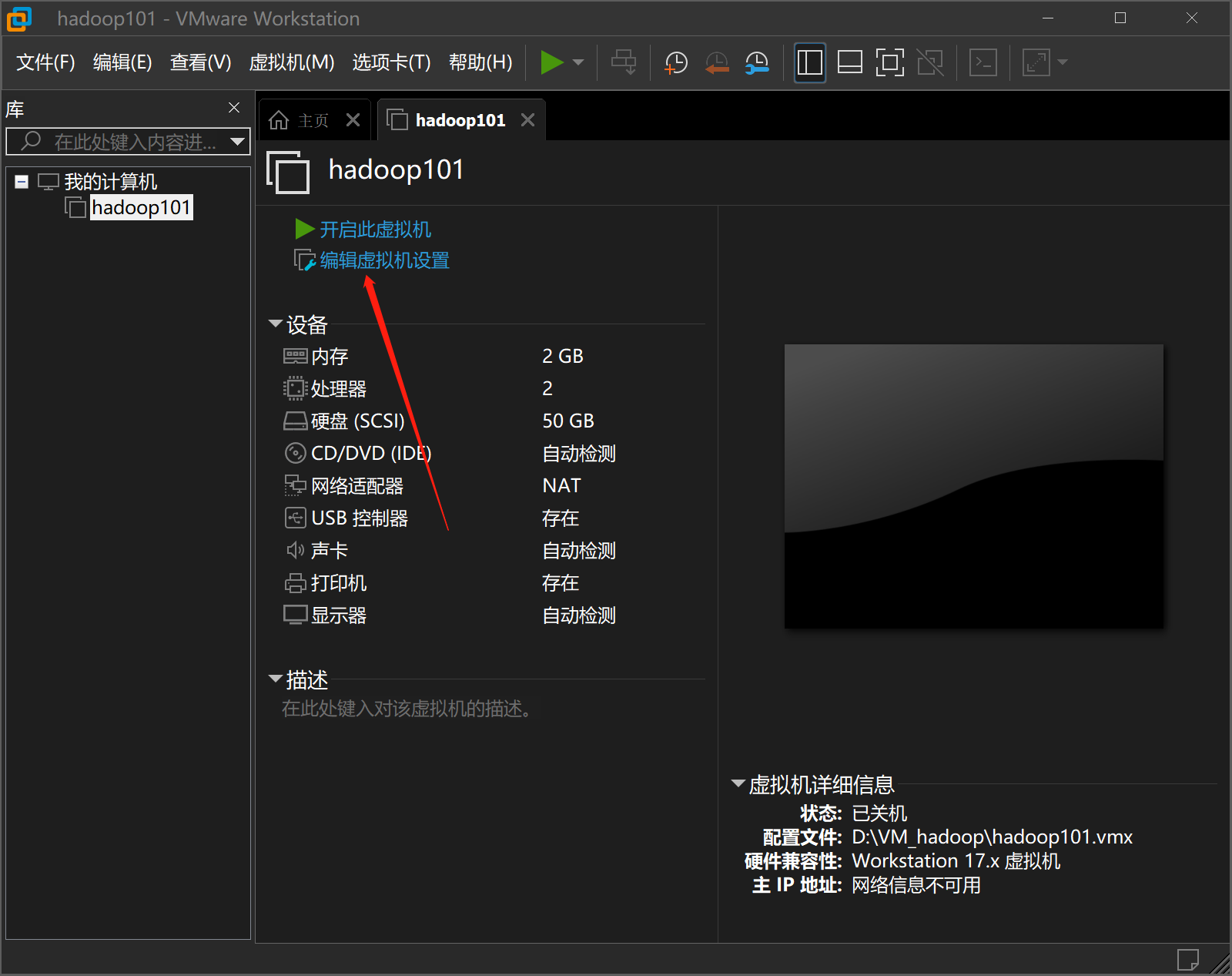Click the printer icon

296,583
